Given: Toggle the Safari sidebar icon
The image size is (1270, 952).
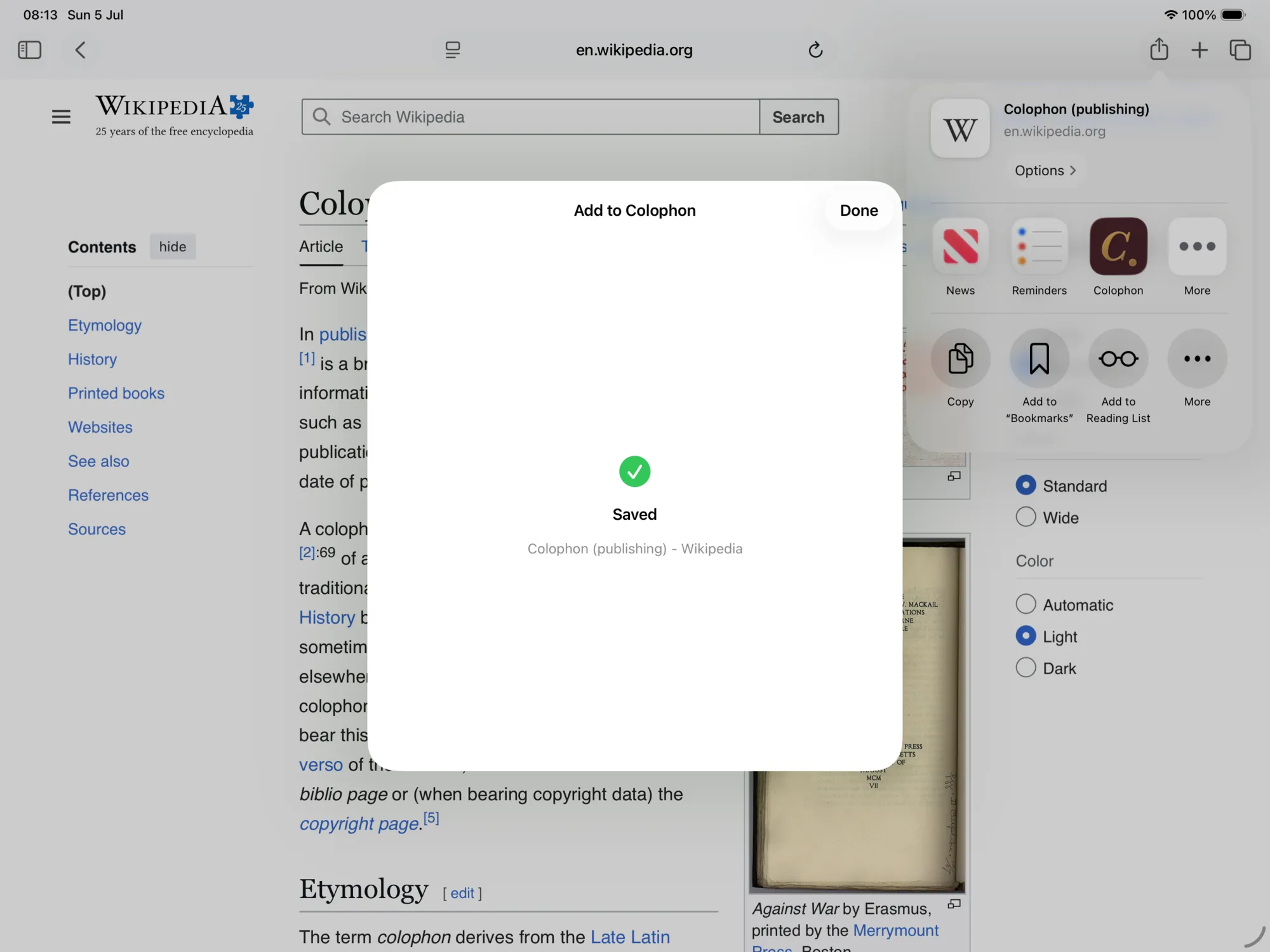Looking at the screenshot, I should pyautogui.click(x=29, y=50).
